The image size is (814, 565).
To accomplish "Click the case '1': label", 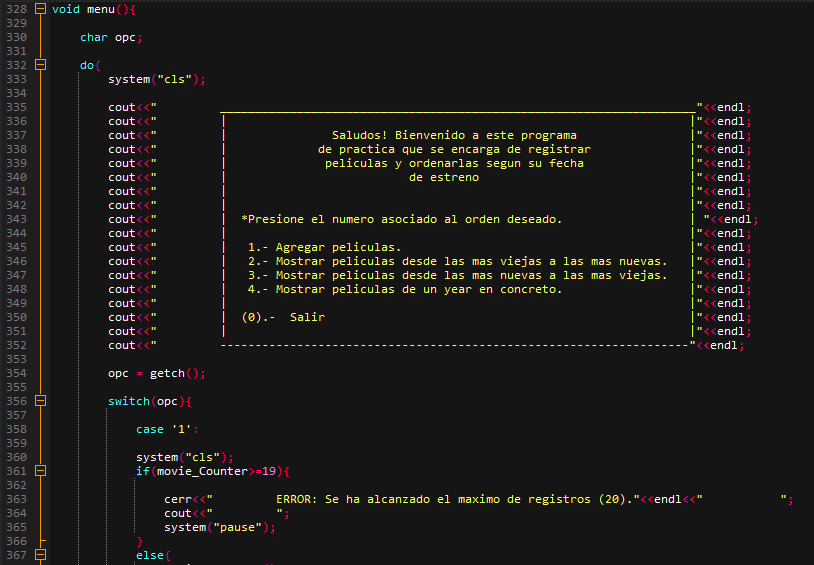I will pyautogui.click(x=167, y=429).
